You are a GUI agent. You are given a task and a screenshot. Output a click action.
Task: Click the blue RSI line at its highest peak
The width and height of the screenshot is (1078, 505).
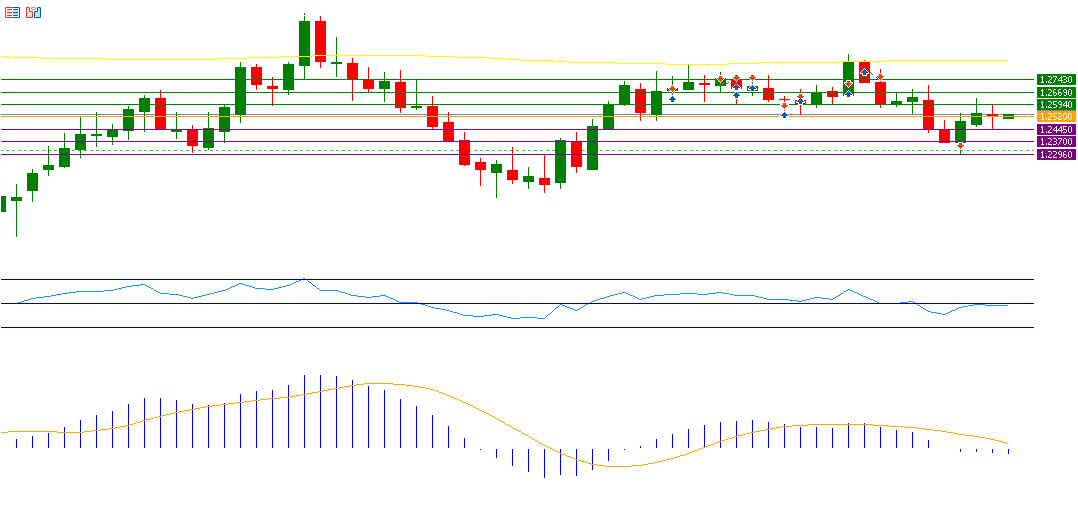304,279
